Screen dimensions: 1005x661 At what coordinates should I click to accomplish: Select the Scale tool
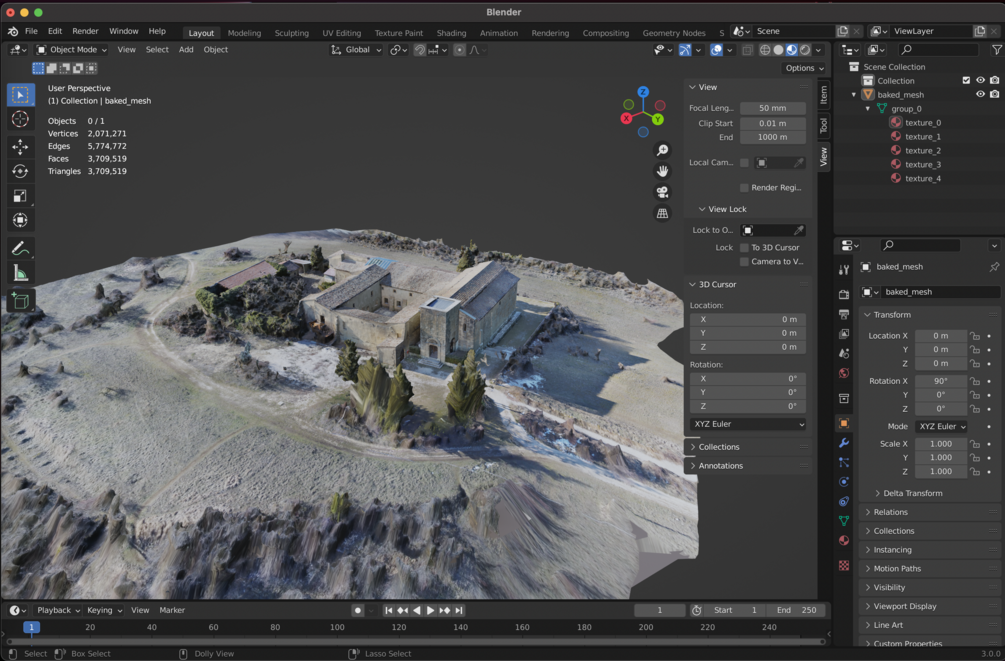pos(21,196)
